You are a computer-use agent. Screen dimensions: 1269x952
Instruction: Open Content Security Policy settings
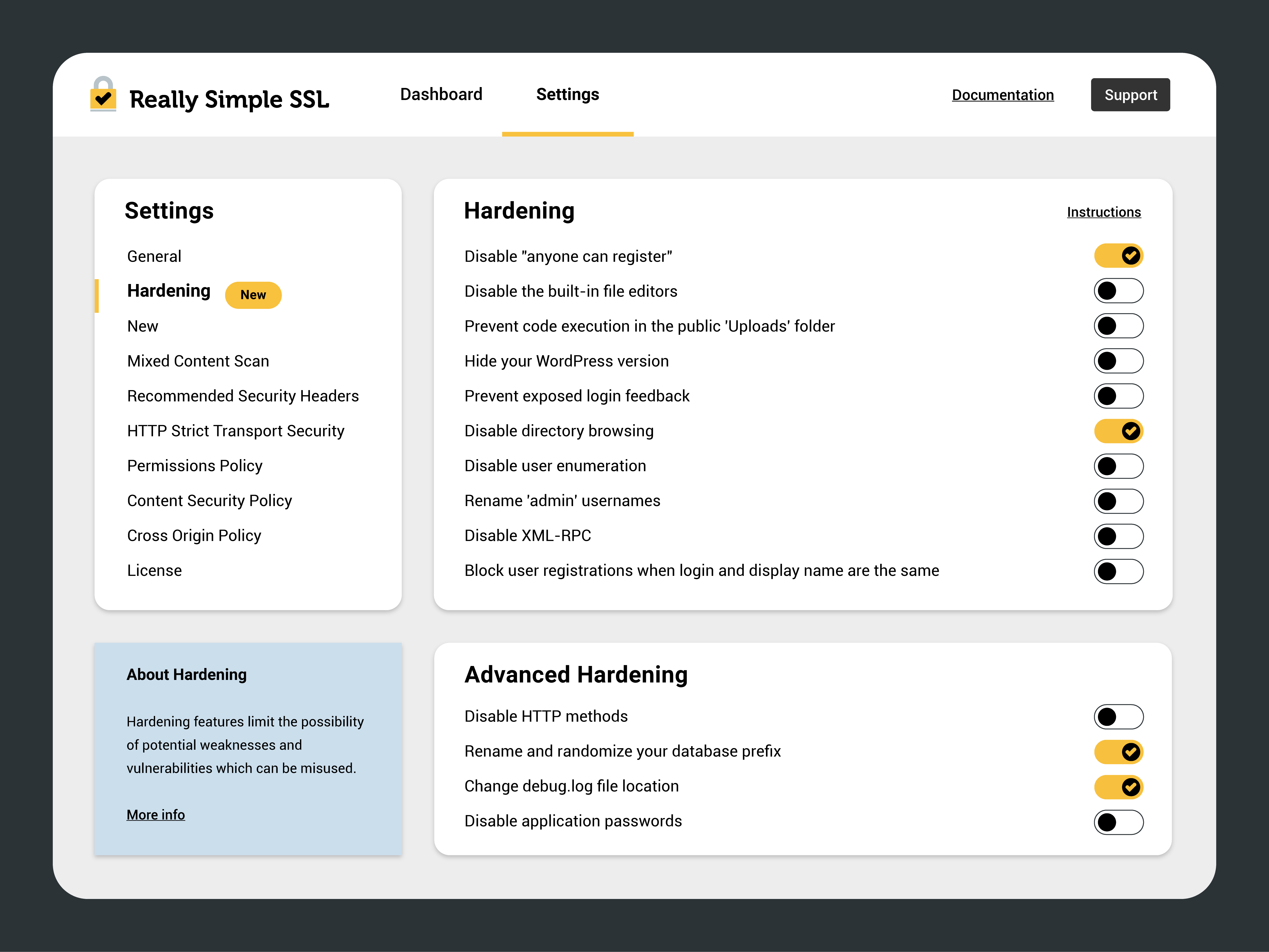tap(209, 500)
